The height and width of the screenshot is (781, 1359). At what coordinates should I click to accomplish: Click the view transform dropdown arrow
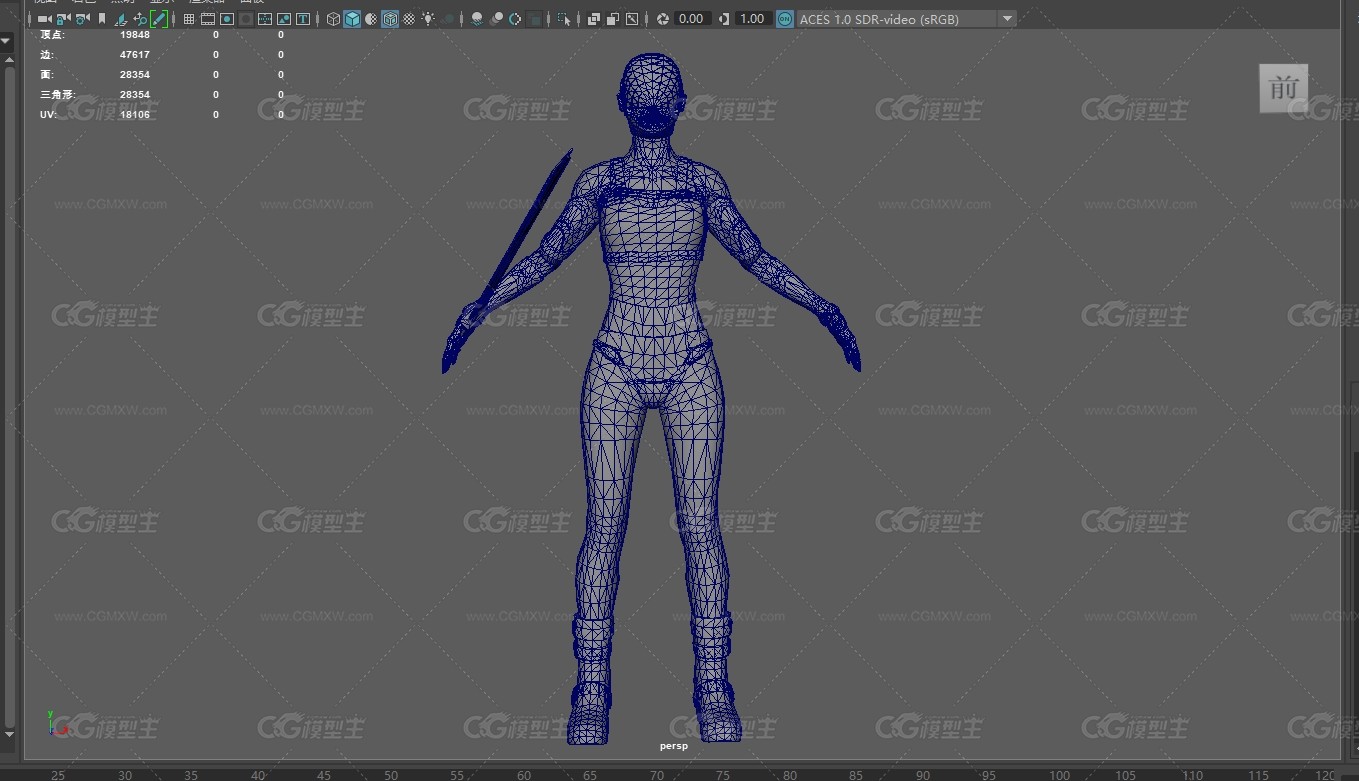click(x=1007, y=19)
